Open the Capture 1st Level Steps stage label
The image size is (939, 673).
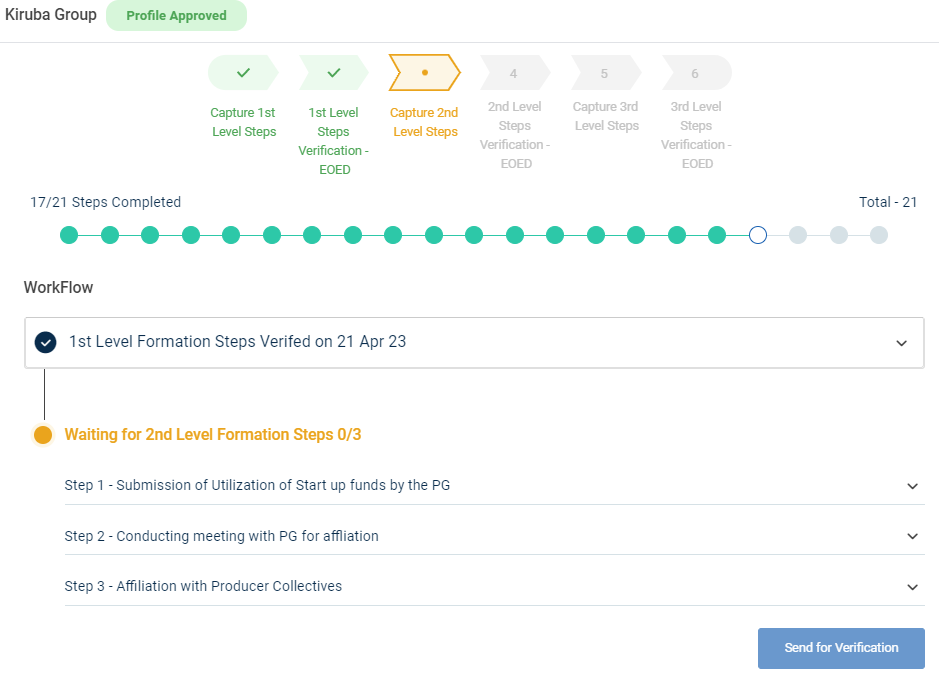click(243, 122)
